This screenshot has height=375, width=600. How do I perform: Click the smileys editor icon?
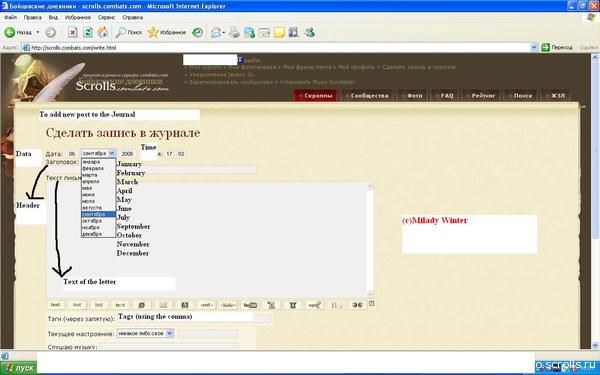357,305
